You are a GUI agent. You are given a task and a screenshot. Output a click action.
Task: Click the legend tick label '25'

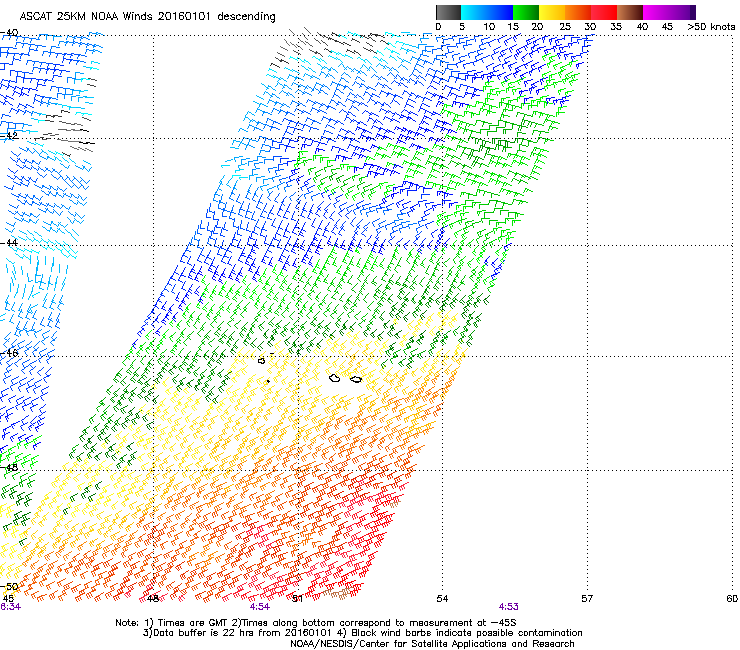(x=565, y=27)
